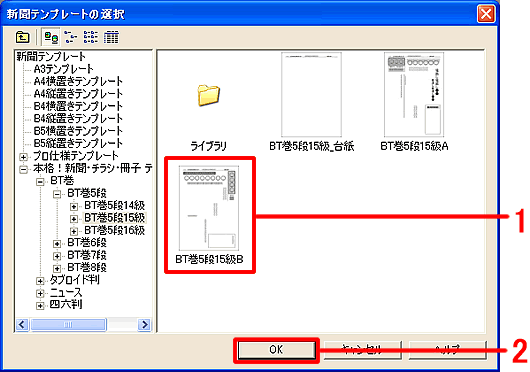Select B5縦置きテンプレート in tree
This screenshot has width=530, height=372.
[78, 143]
